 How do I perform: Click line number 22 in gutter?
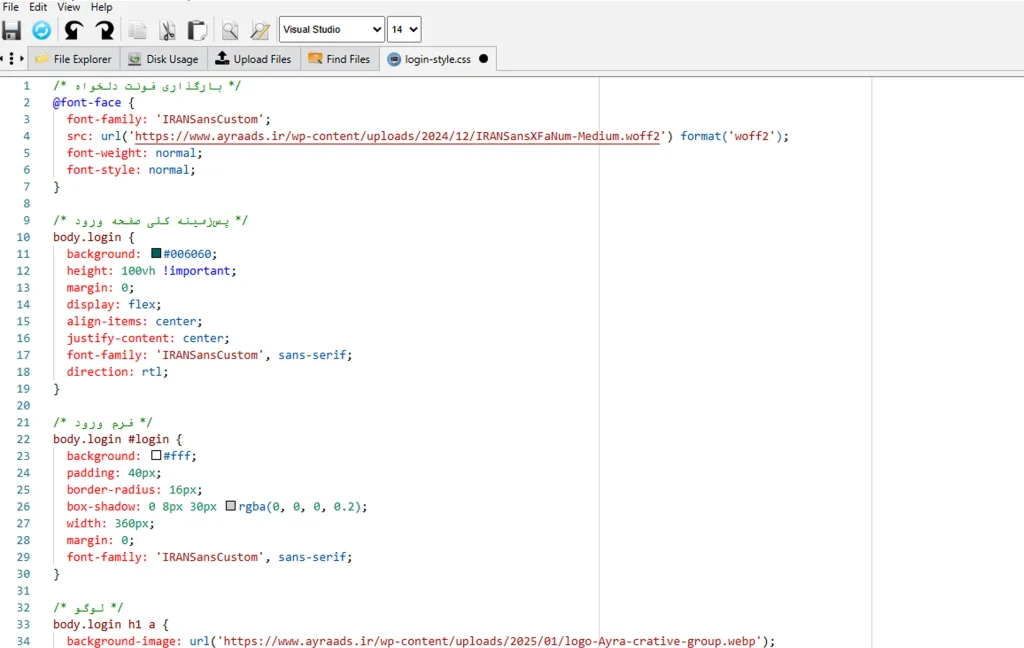pyautogui.click(x=24, y=439)
